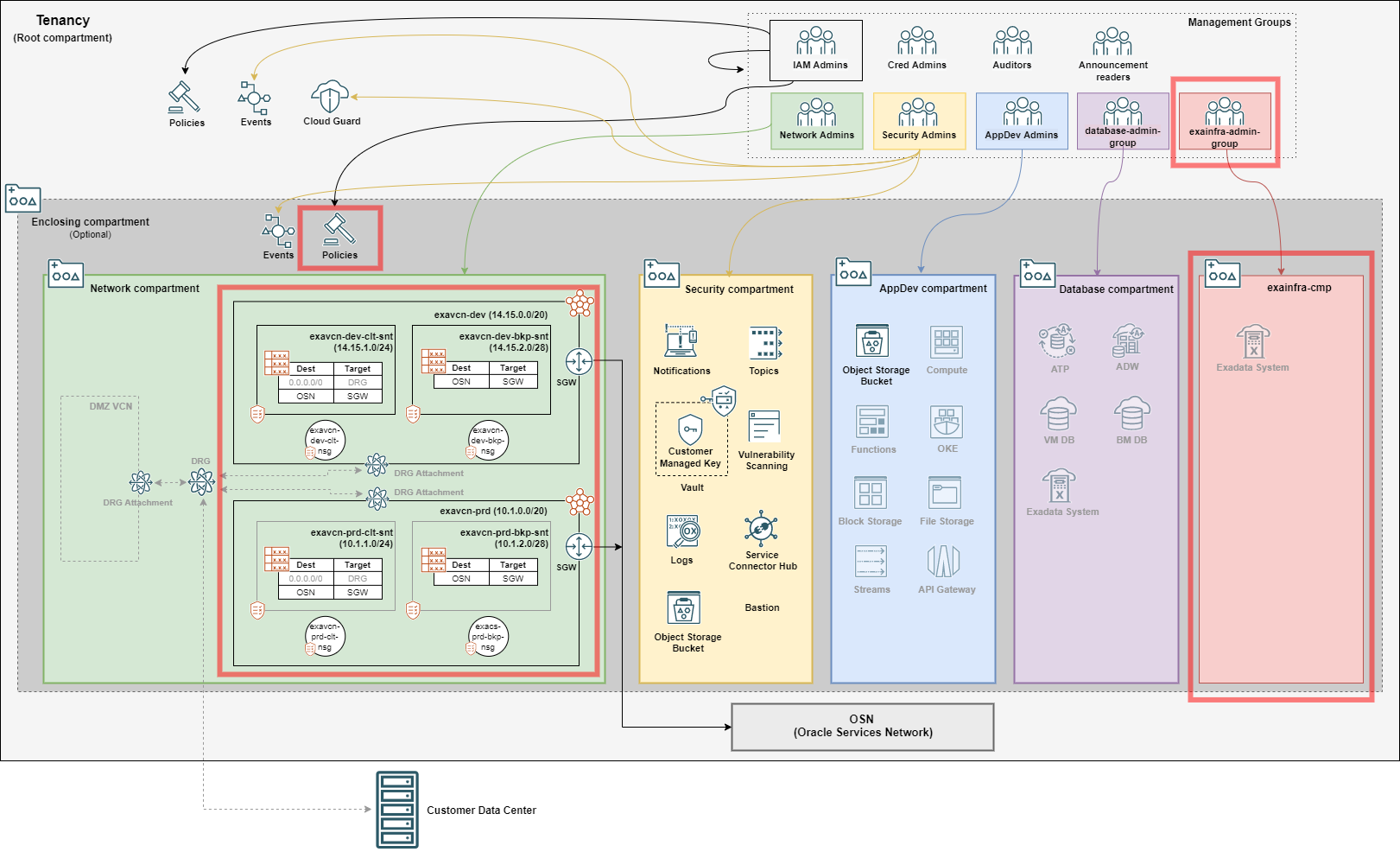Click the Enclosing compartment Events icon

click(x=278, y=230)
